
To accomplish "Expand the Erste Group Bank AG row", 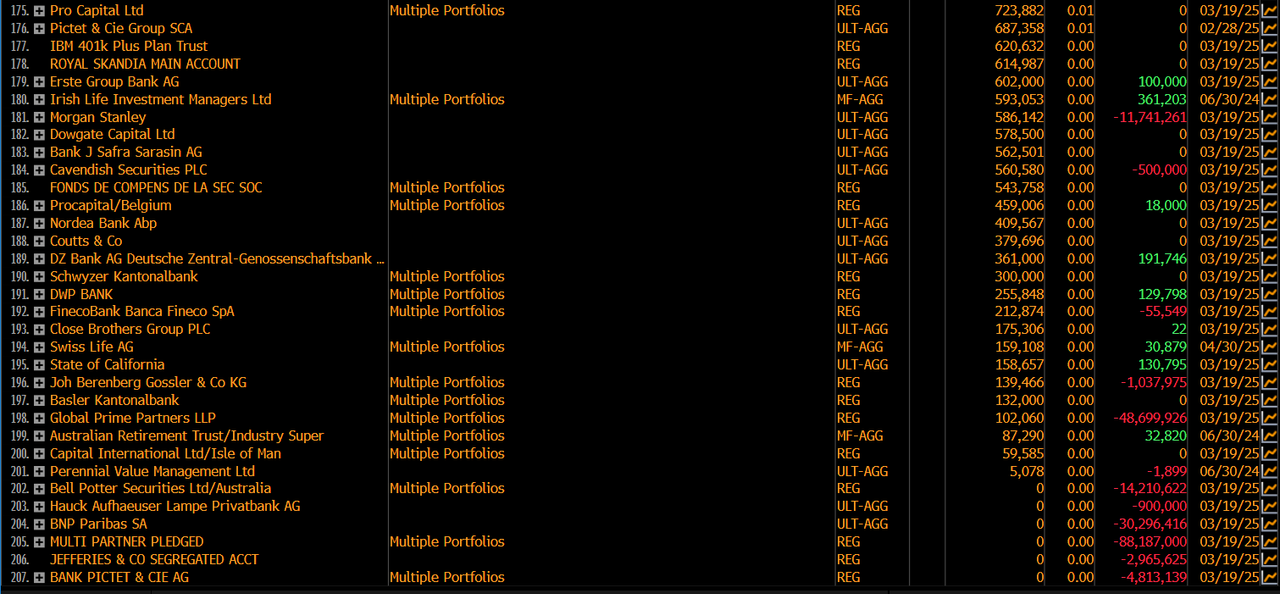I will point(39,82).
